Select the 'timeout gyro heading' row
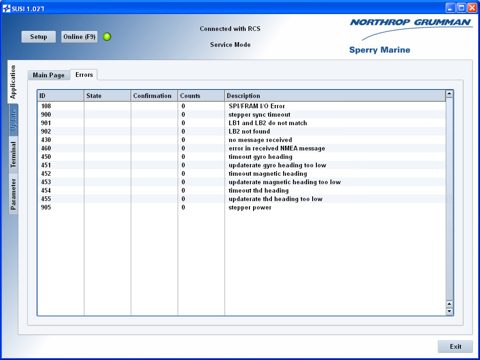 (x=241, y=157)
